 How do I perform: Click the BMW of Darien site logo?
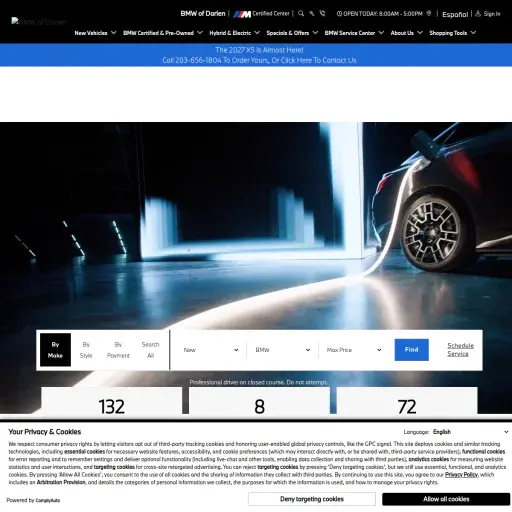pyautogui.click(x=39, y=22)
